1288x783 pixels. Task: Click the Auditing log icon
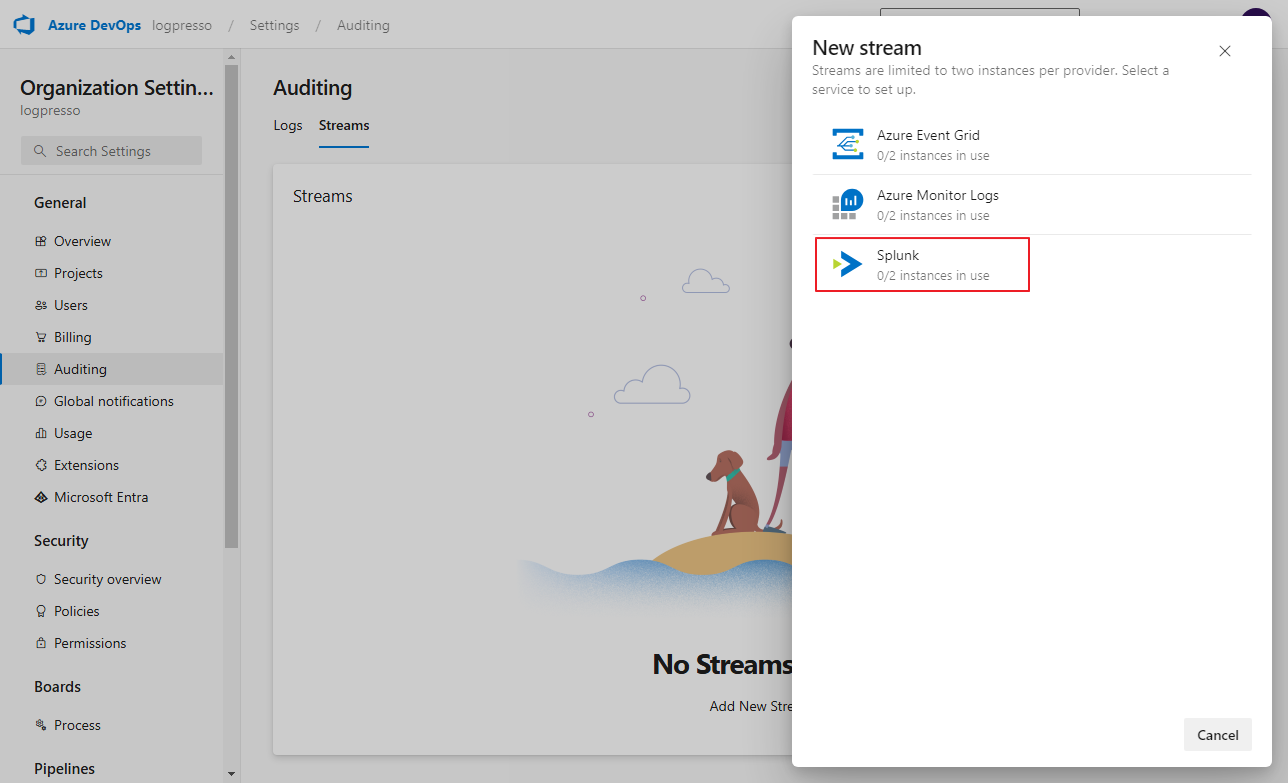41,369
